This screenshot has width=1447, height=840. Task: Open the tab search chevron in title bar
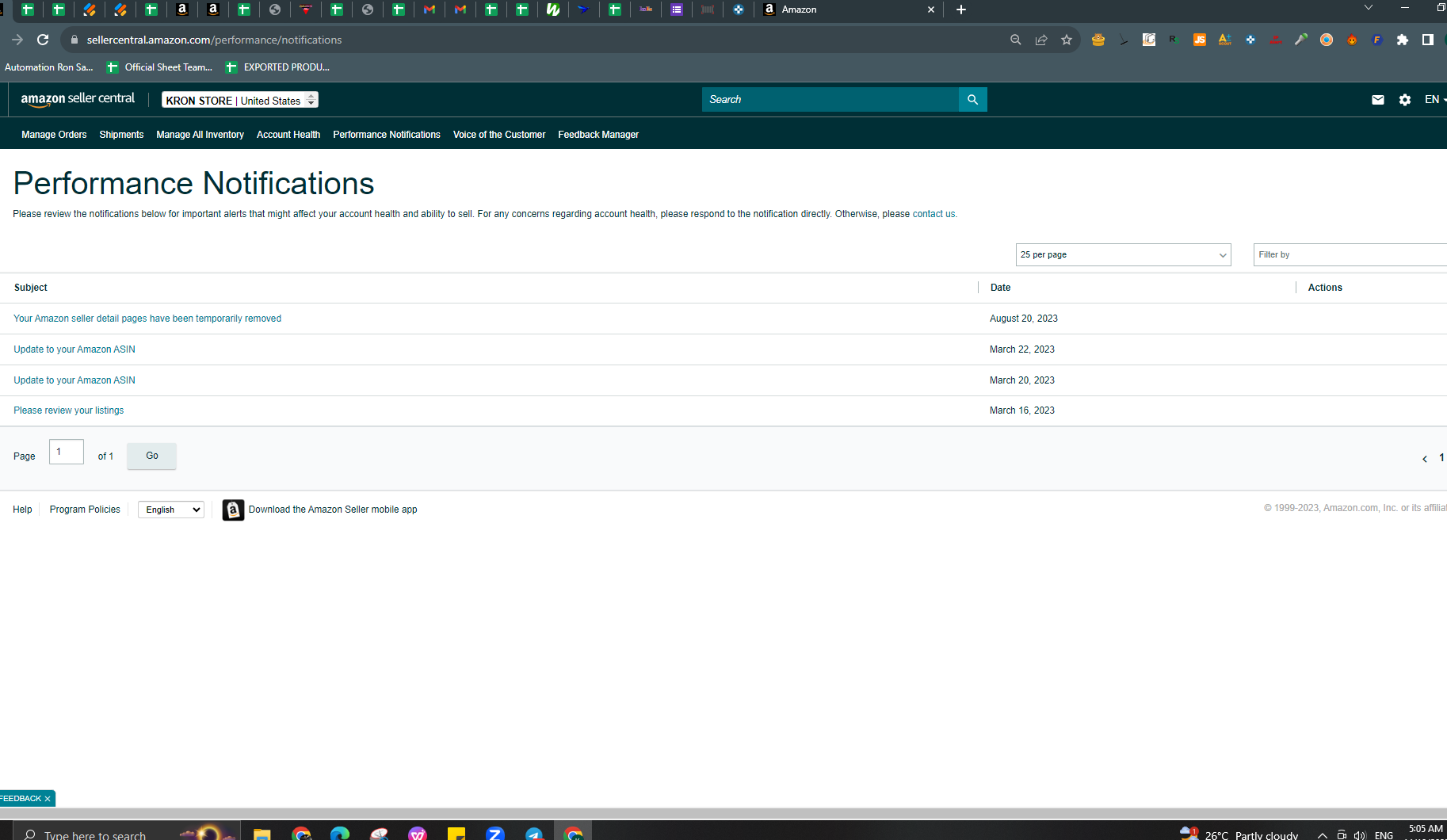click(1369, 8)
